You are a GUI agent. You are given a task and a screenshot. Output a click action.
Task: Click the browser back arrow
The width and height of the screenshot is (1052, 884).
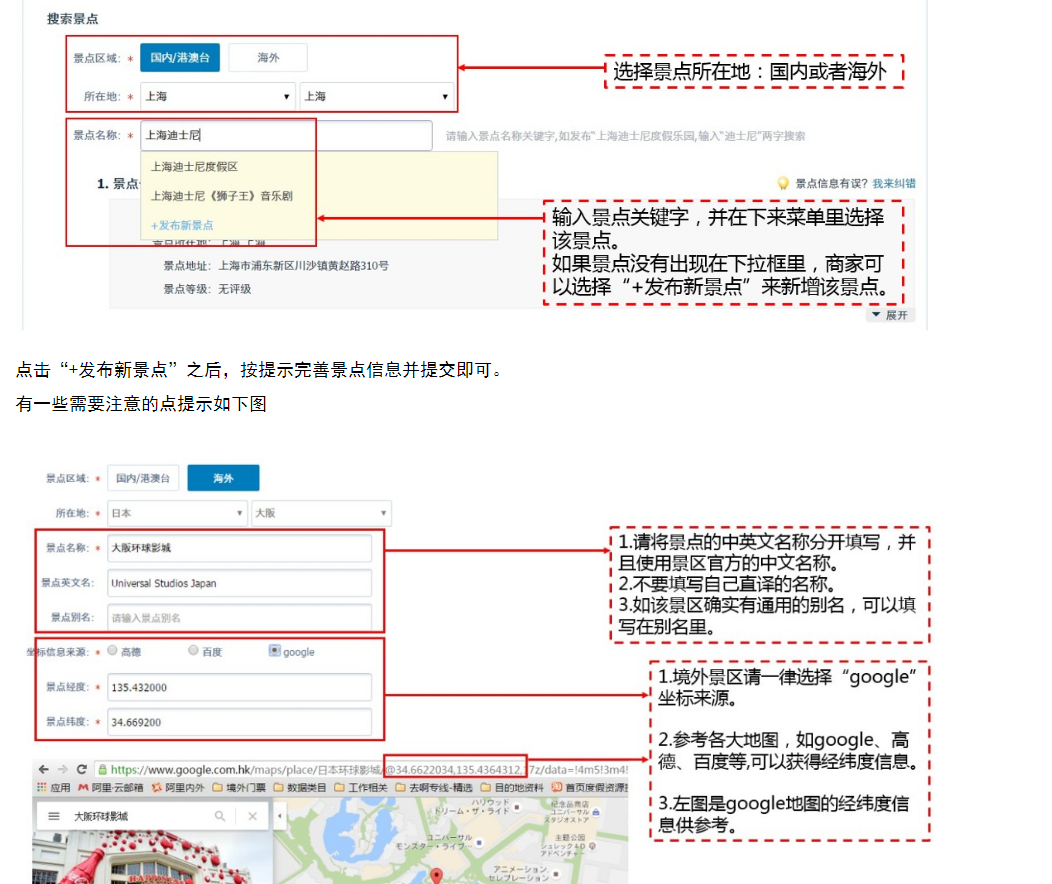click(44, 769)
